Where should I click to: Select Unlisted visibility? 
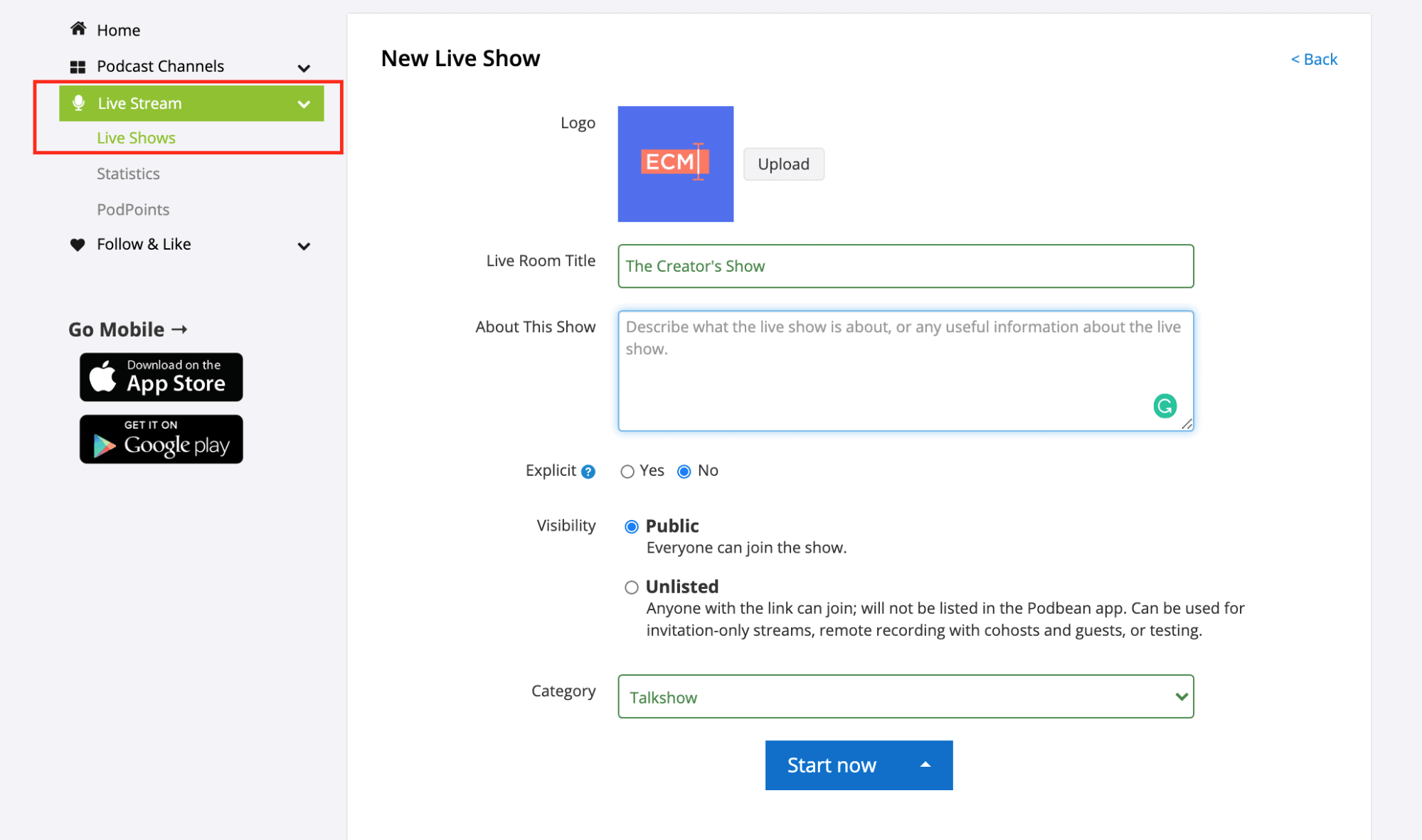631,587
